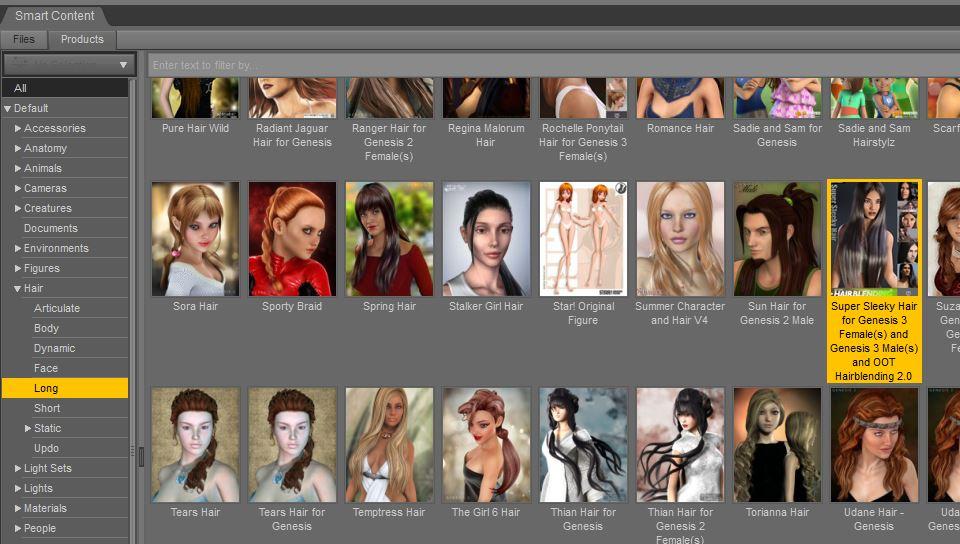Select the Smart Content pane tab
This screenshot has width=960, height=544.
[54, 16]
